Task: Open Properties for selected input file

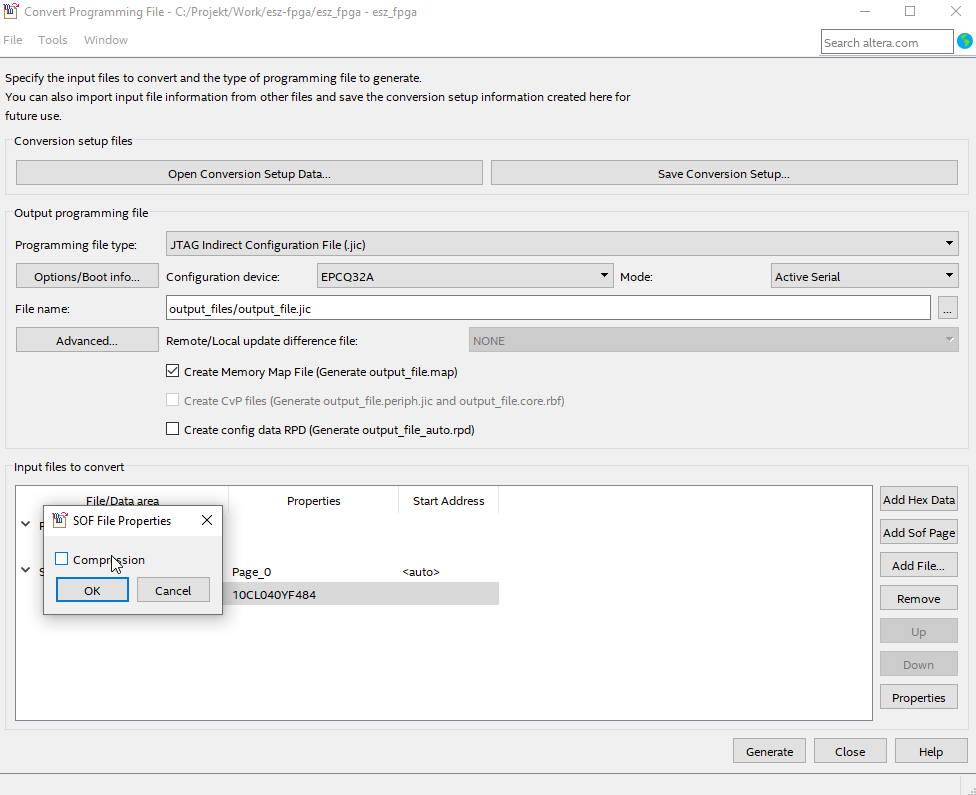Action: point(919,698)
